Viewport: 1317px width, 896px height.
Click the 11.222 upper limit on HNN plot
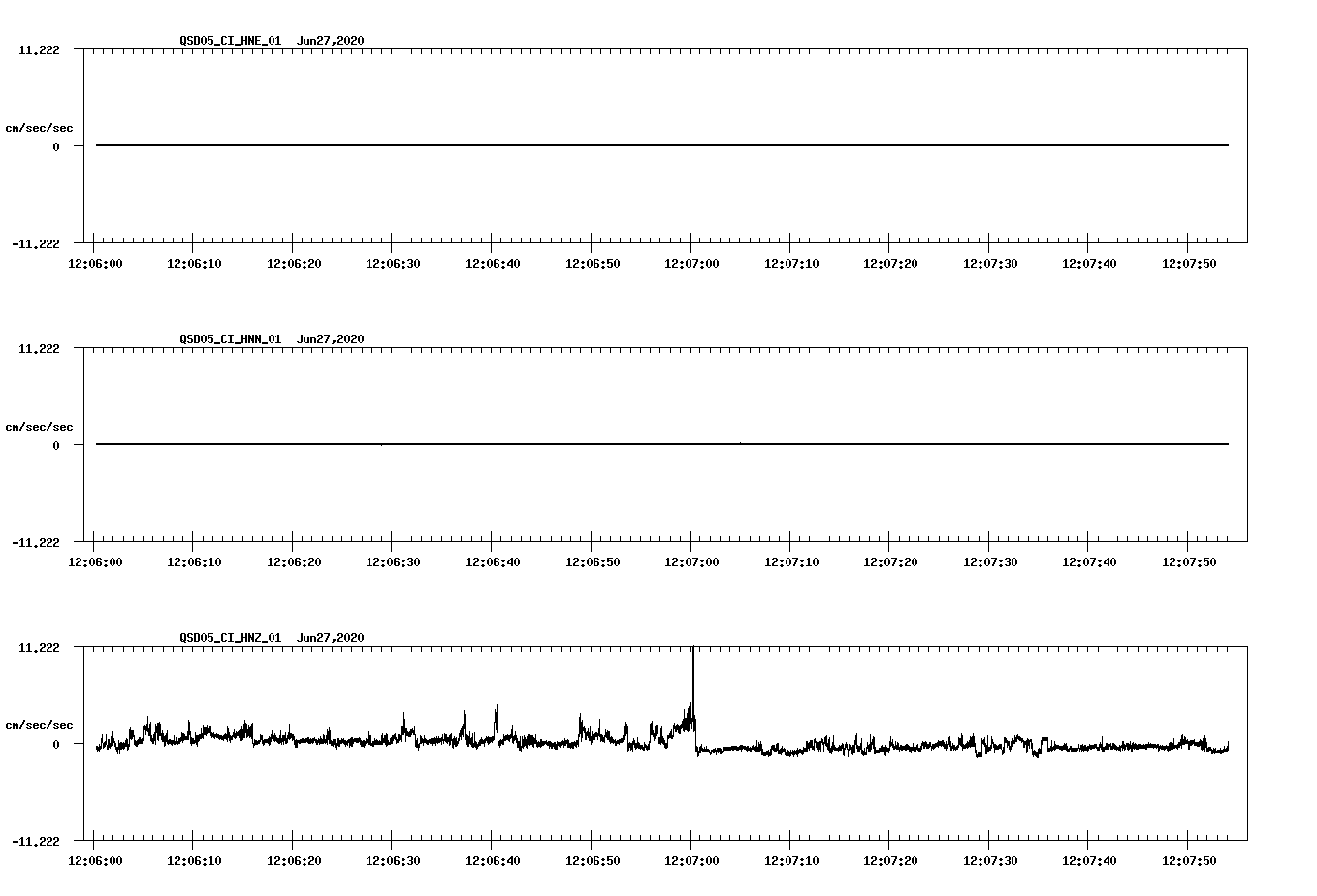tap(39, 349)
